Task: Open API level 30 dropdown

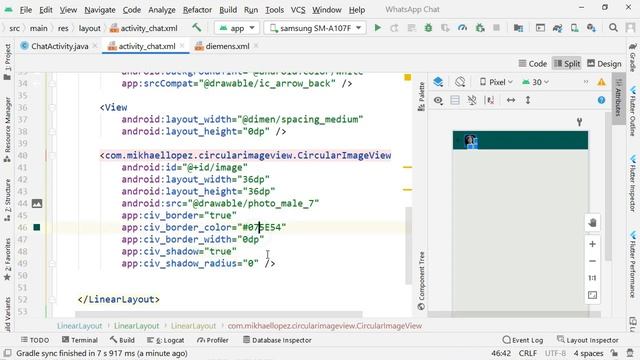Action: [x=536, y=82]
